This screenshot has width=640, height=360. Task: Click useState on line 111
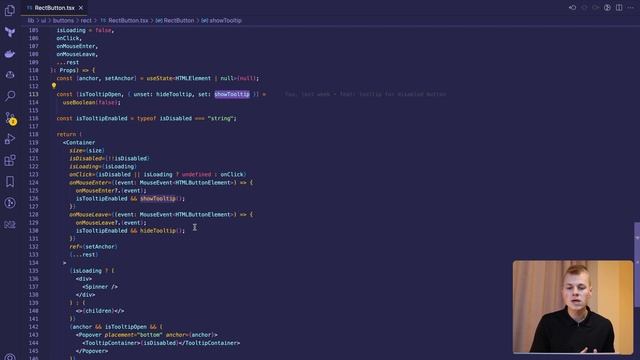coord(160,78)
